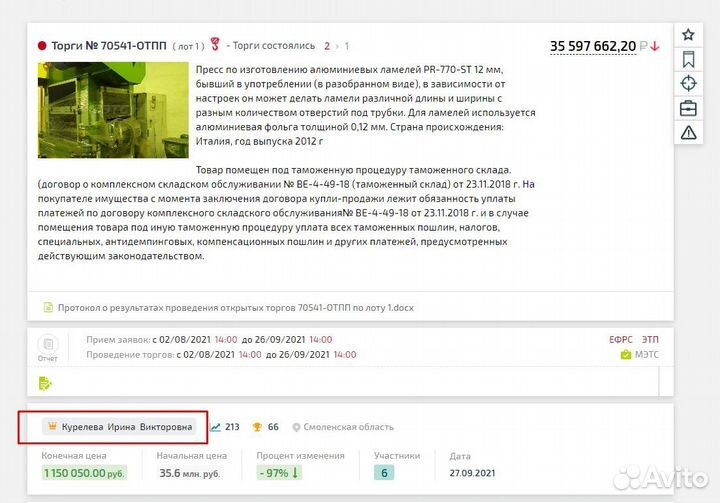Click the red down arrow near price
720x503 pixels.
click(x=655, y=46)
